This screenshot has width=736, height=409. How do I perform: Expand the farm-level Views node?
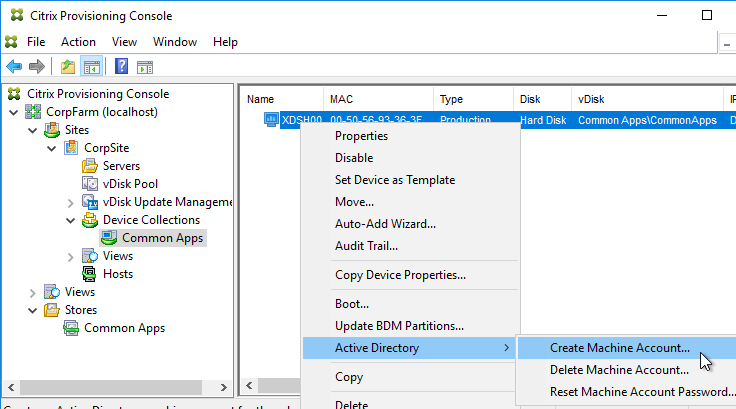32,293
